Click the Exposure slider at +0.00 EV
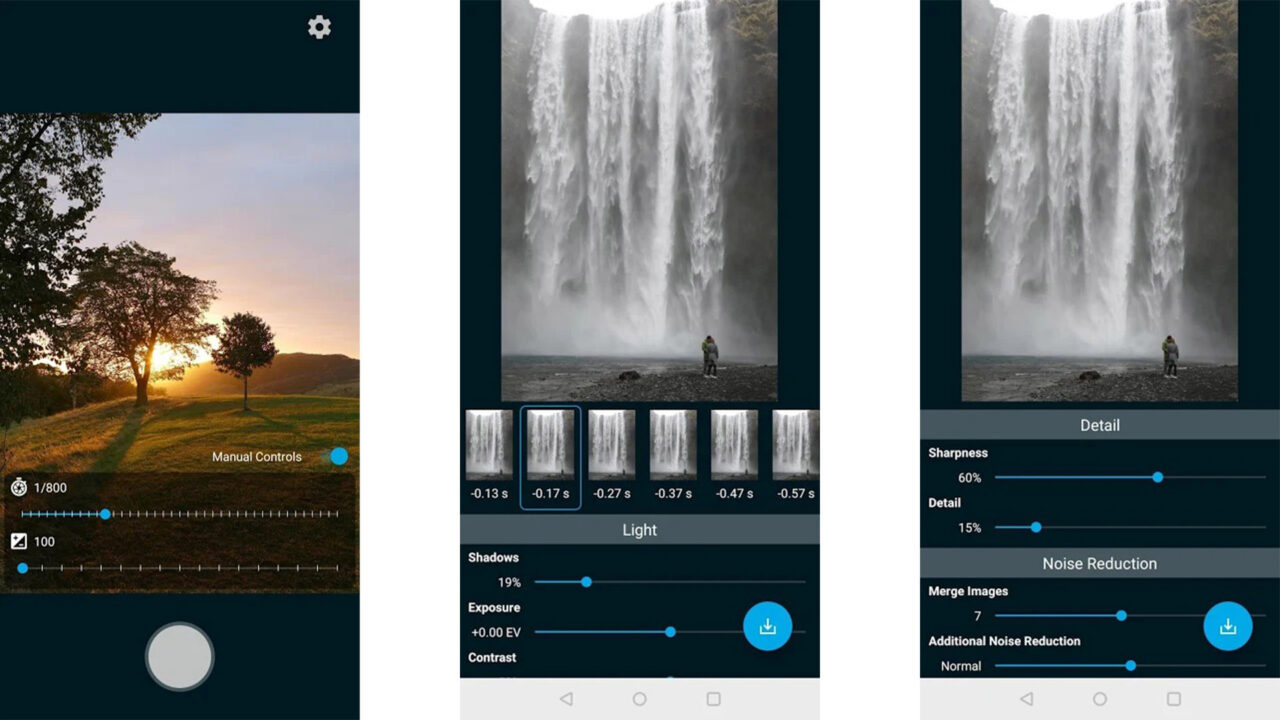 click(x=670, y=632)
